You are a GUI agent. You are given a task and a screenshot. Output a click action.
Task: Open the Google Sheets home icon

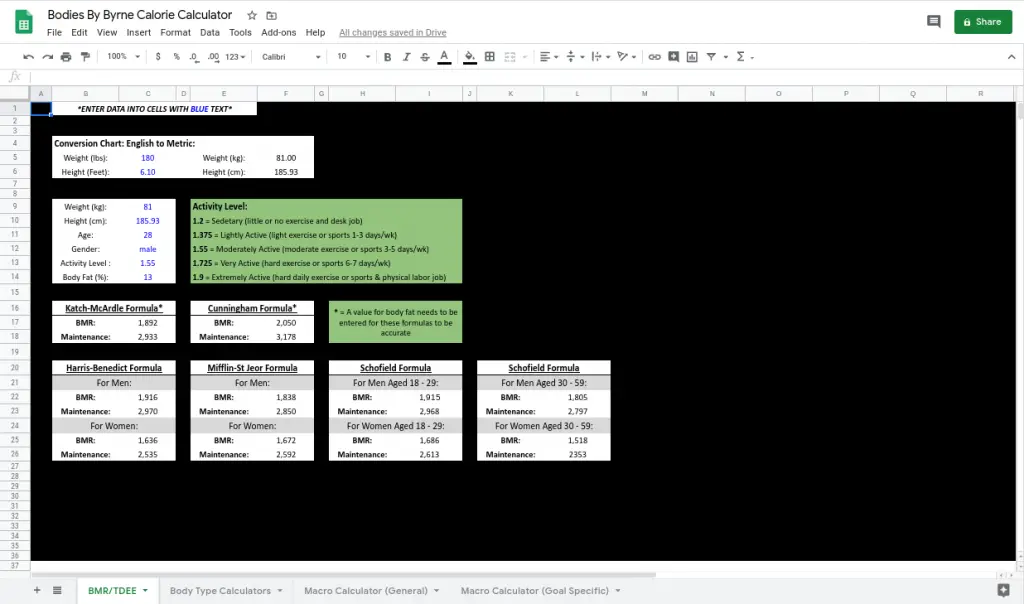[24, 22]
